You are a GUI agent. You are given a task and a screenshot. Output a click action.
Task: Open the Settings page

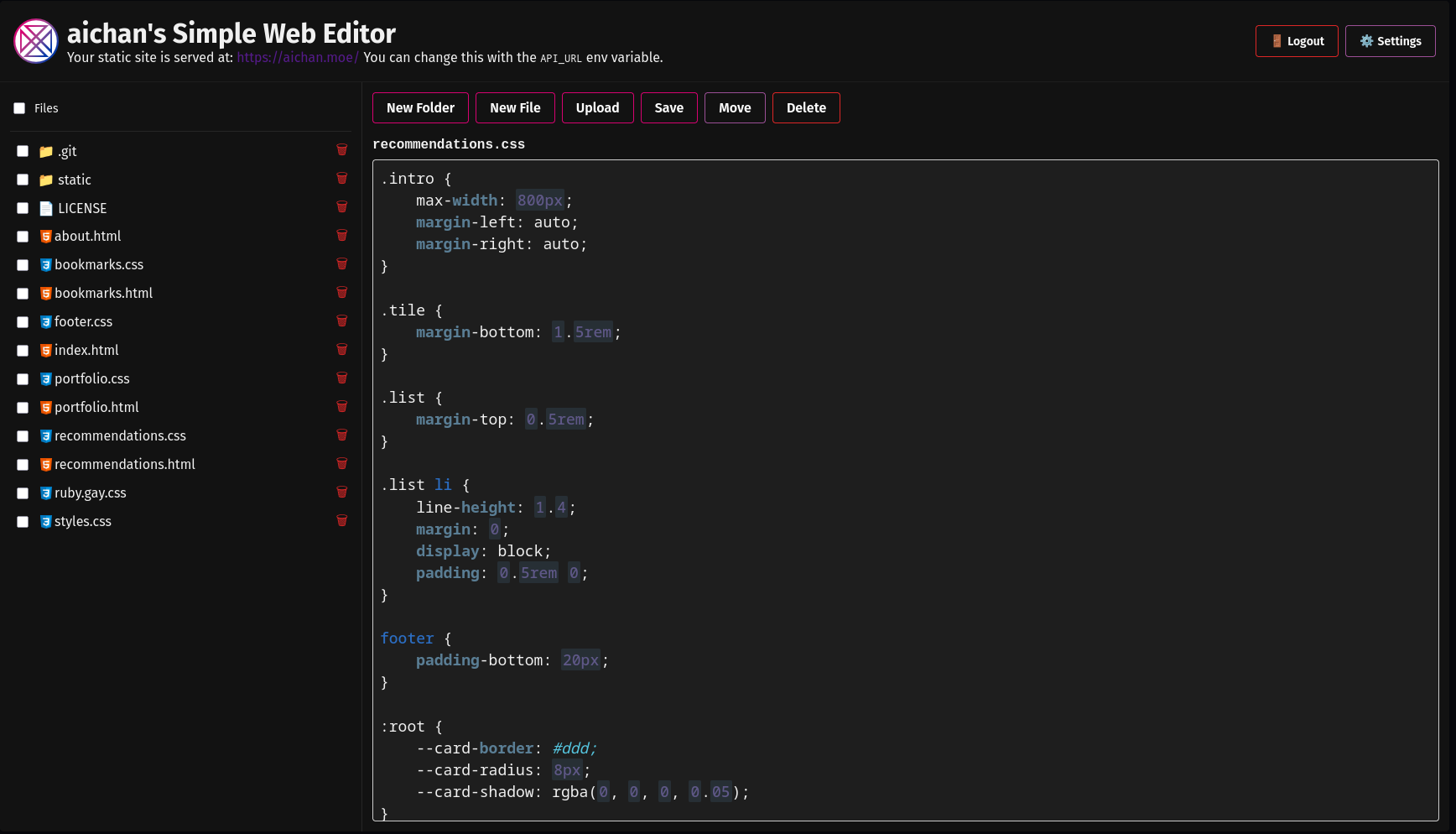click(1390, 41)
